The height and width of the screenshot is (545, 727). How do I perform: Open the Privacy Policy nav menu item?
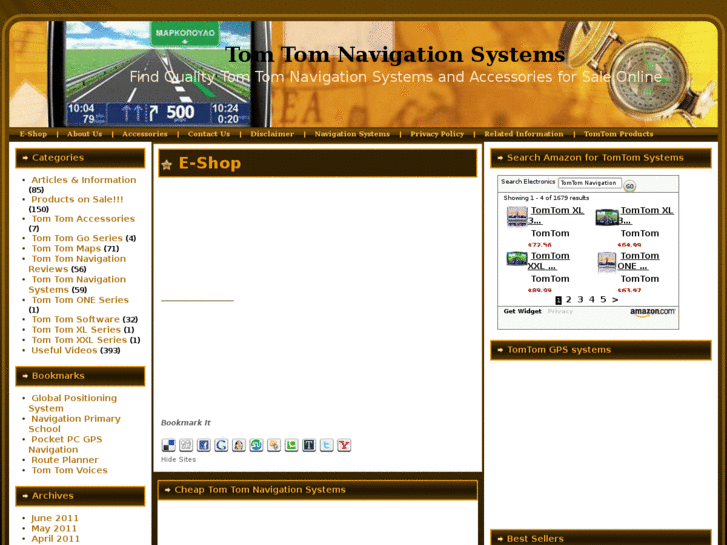[437, 134]
